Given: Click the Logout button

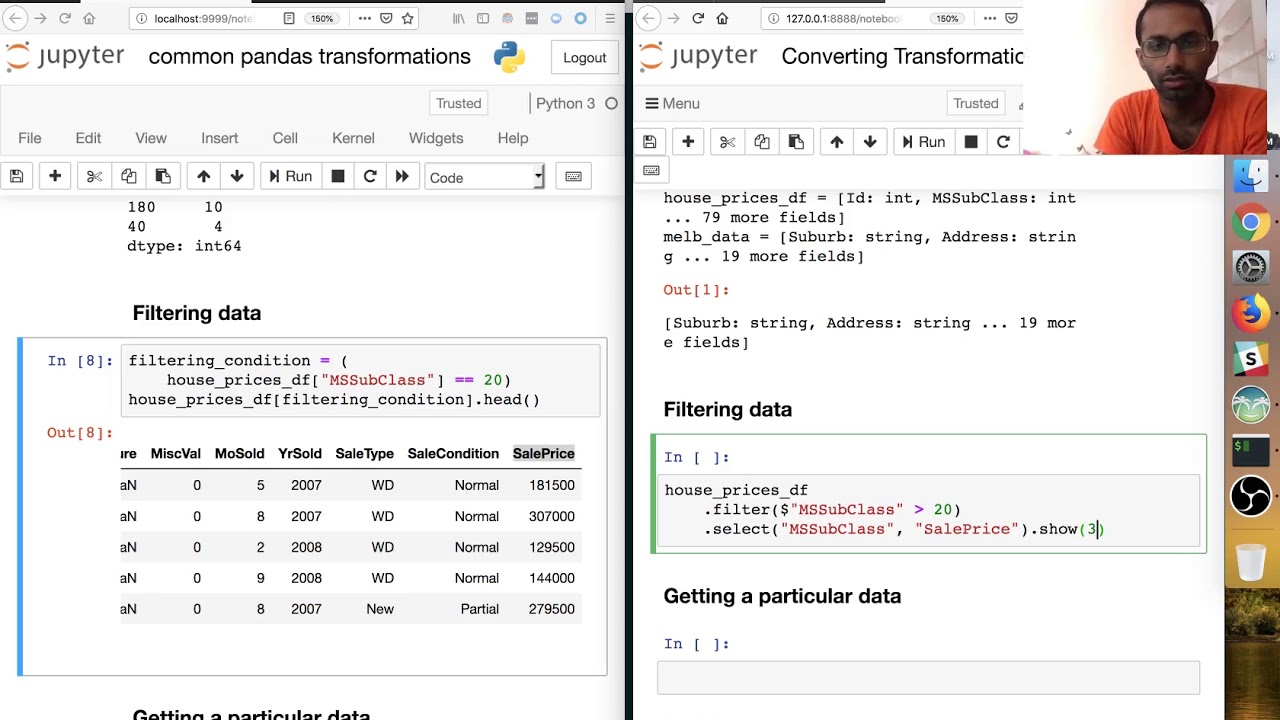Looking at the screenshot, I should coord(585,57).
